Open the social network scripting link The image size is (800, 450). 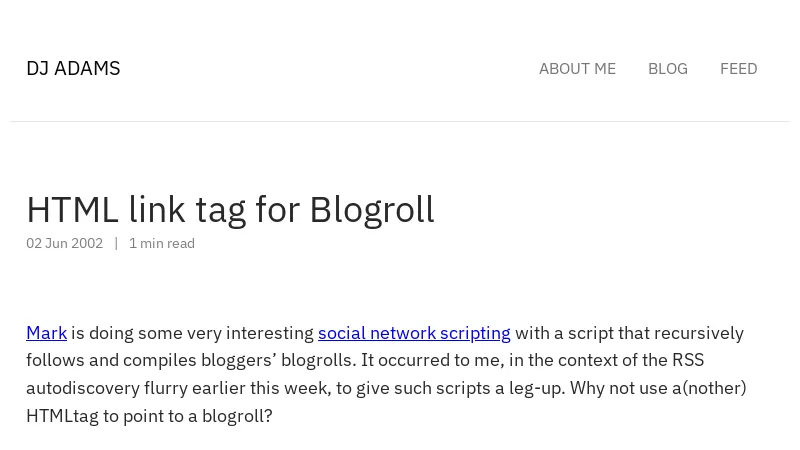[414, 333]
